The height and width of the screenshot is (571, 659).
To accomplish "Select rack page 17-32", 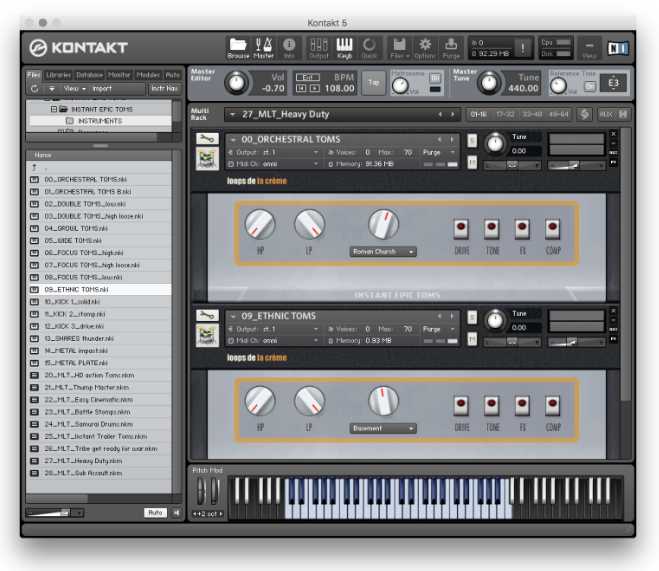I will click(505, 114).
